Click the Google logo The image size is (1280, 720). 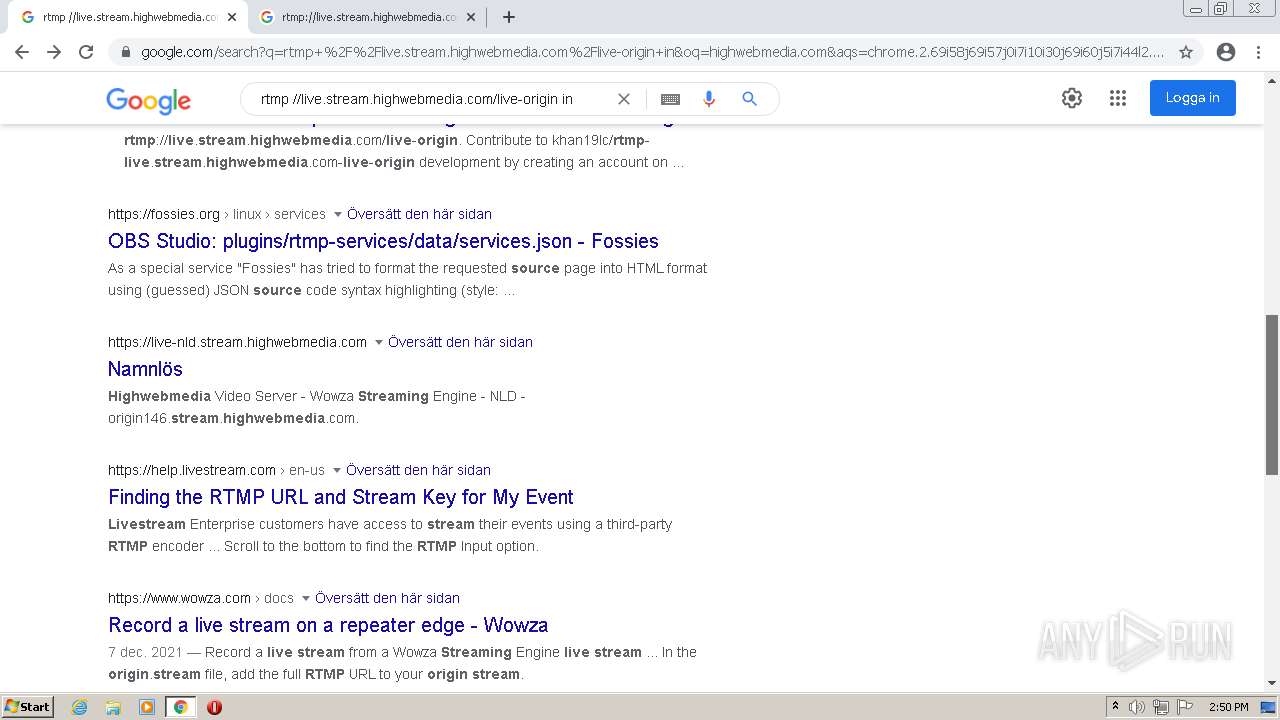[148, 100]
